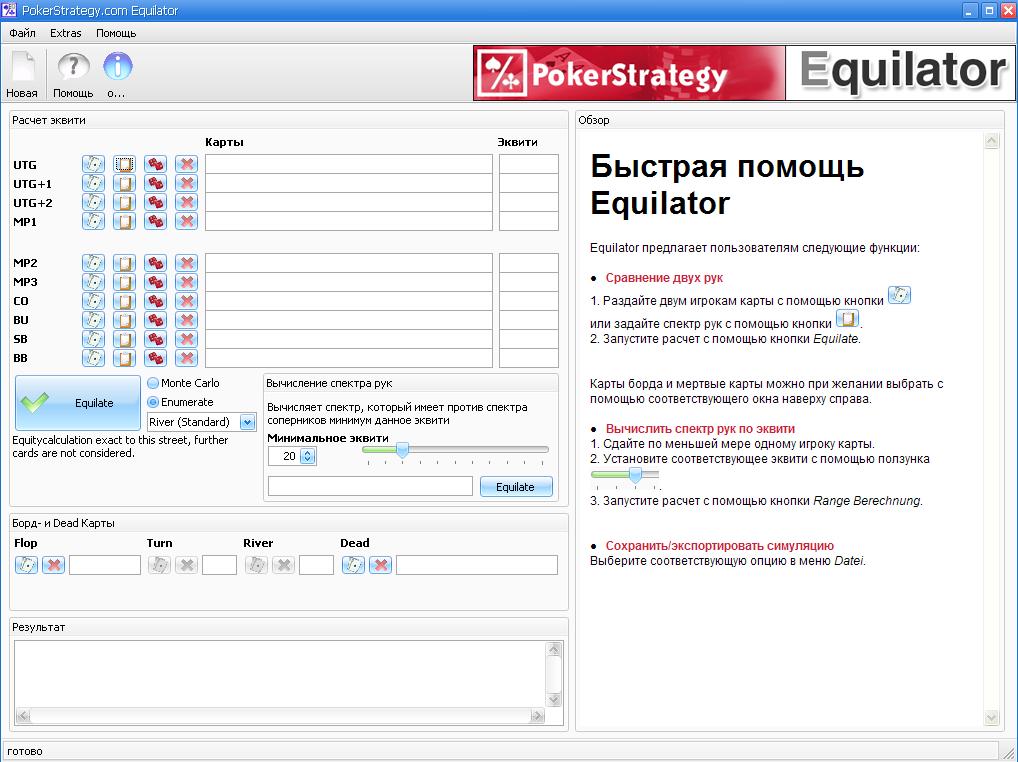Click the Dead cards input field
This screenshot has width=1018, height=762.
(477, 565)
